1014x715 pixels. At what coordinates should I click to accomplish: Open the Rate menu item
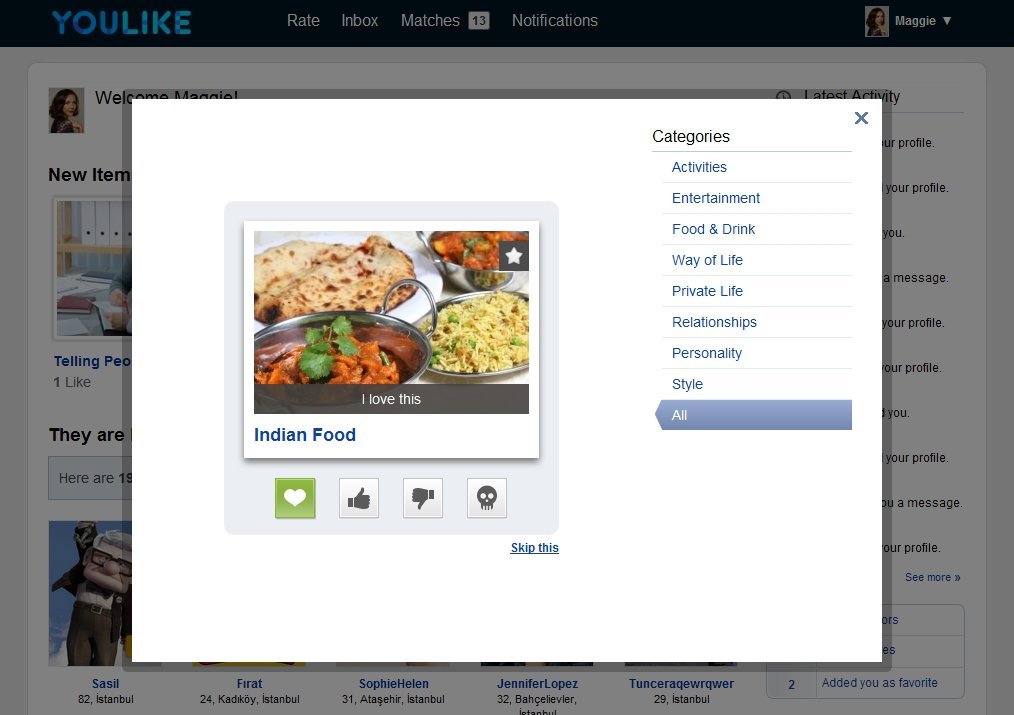(303, 21)
